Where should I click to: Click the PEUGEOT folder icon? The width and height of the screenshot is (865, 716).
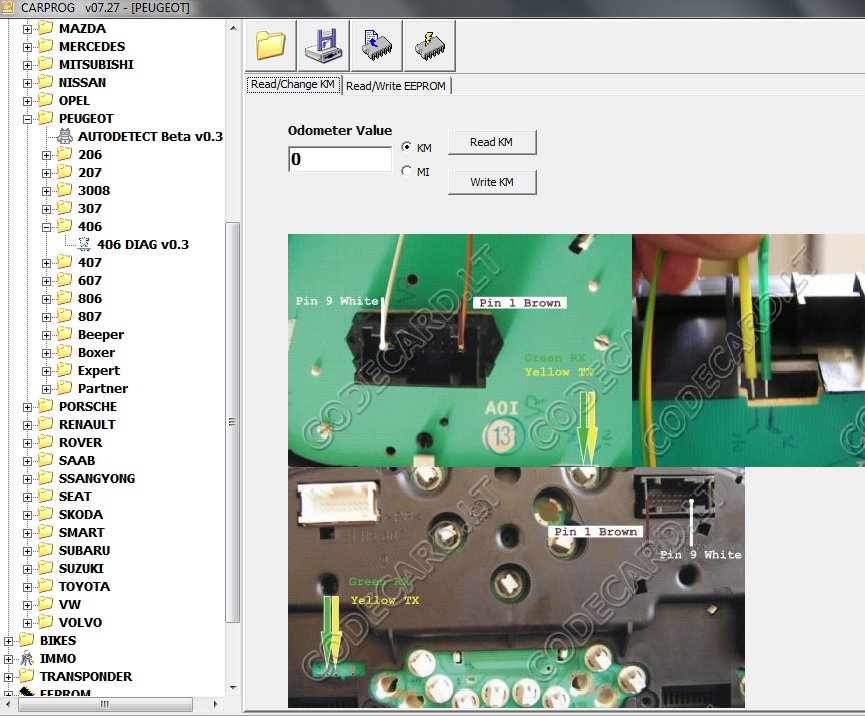(x=46, y=118)
